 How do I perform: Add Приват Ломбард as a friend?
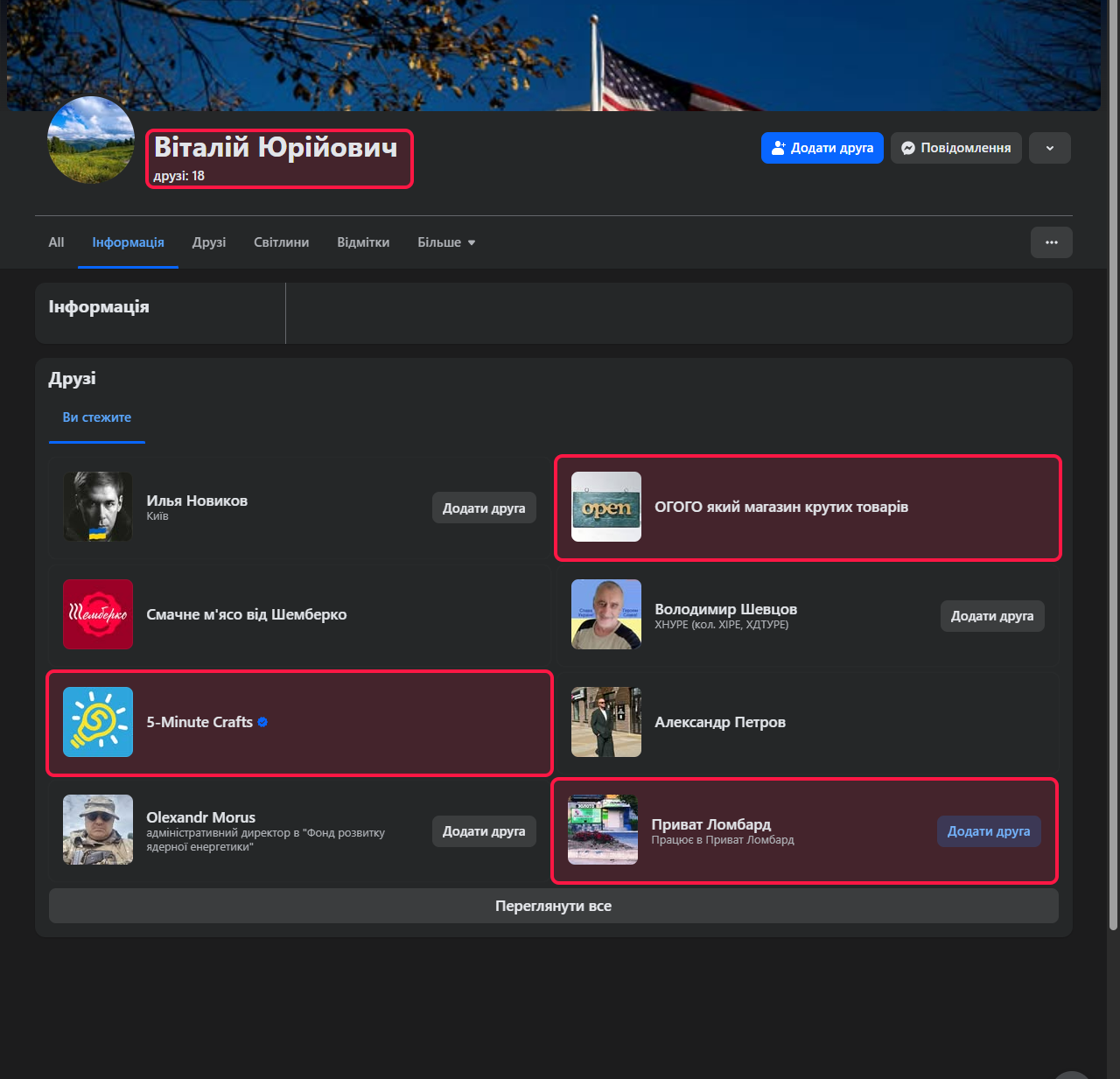tap(989, 831)
